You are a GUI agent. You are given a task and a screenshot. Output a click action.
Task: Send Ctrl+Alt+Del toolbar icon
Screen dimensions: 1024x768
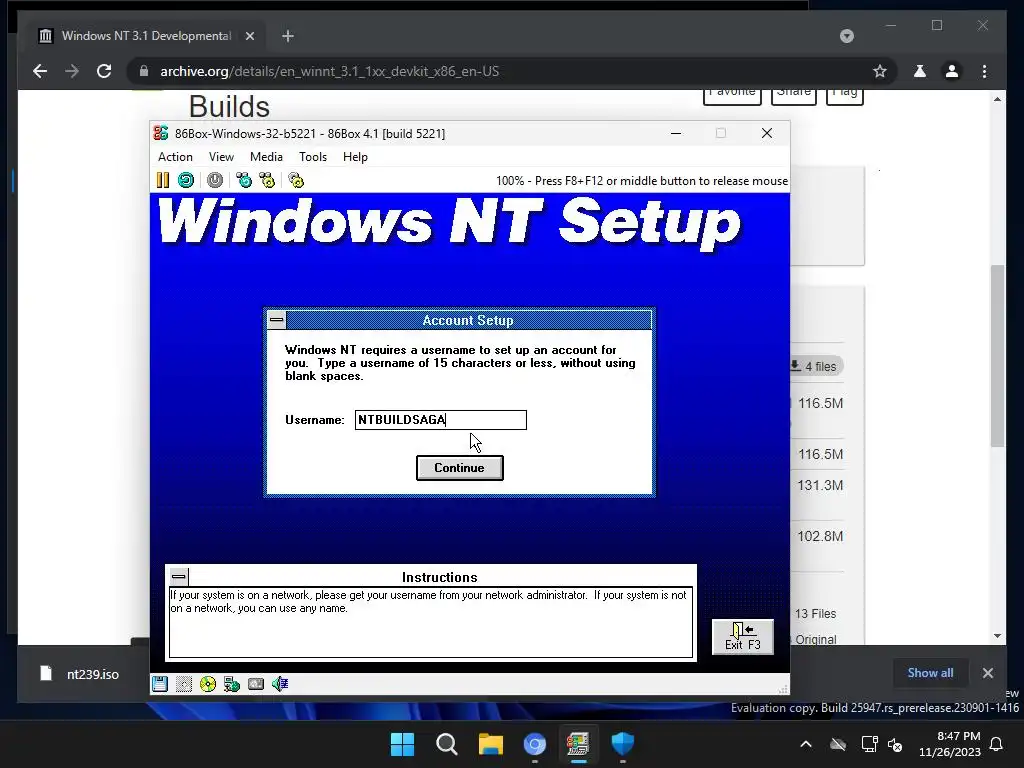pyautogui.click(x=244, y=180)
